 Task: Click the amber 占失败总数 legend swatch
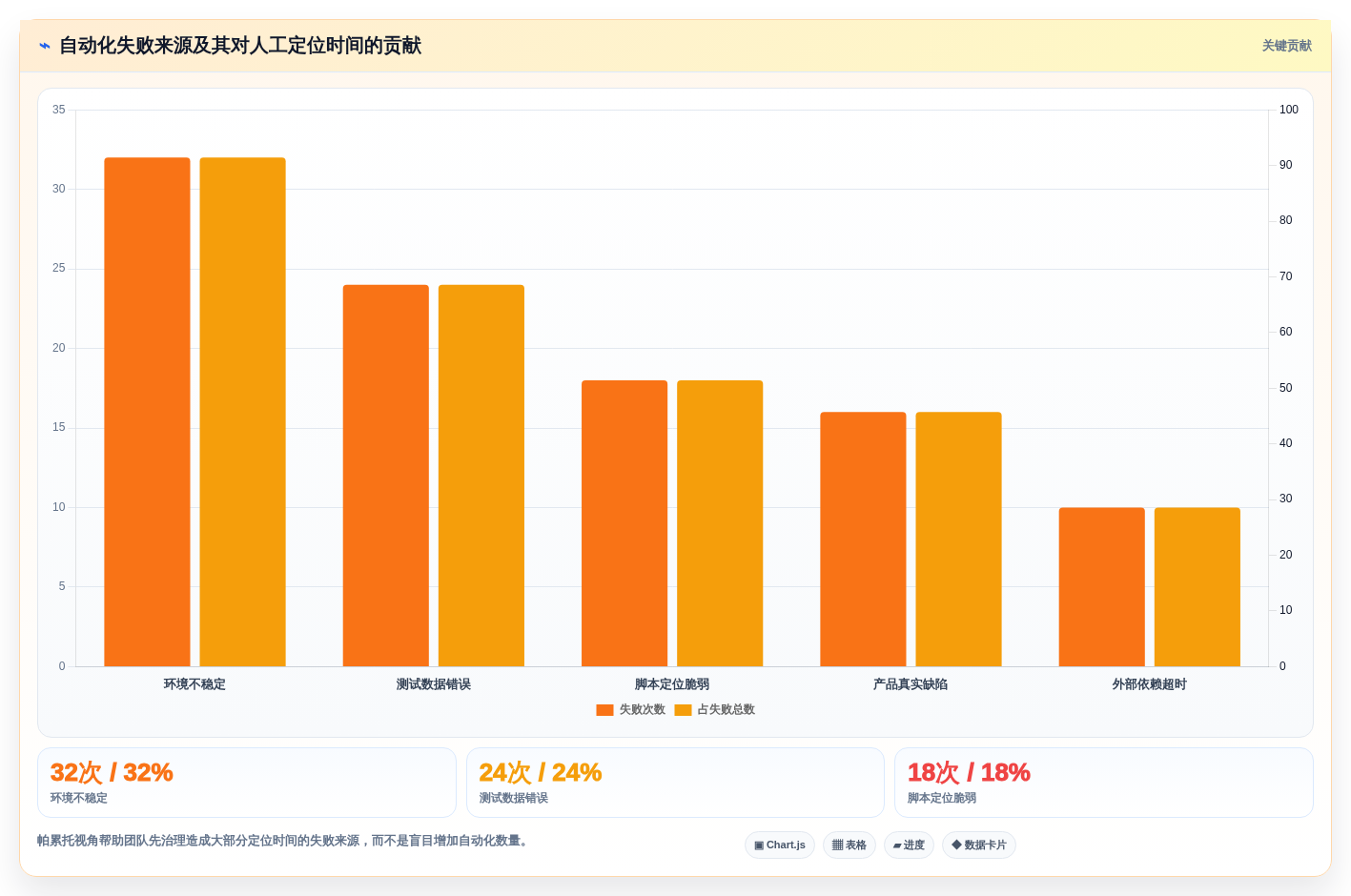[x=683, y=709]
